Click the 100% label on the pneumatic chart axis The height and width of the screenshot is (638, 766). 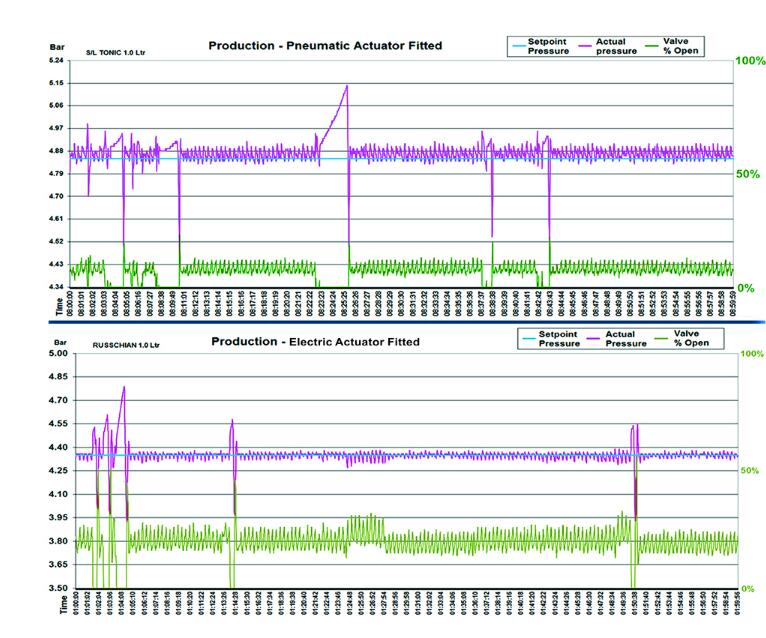(x=750, y=61)
